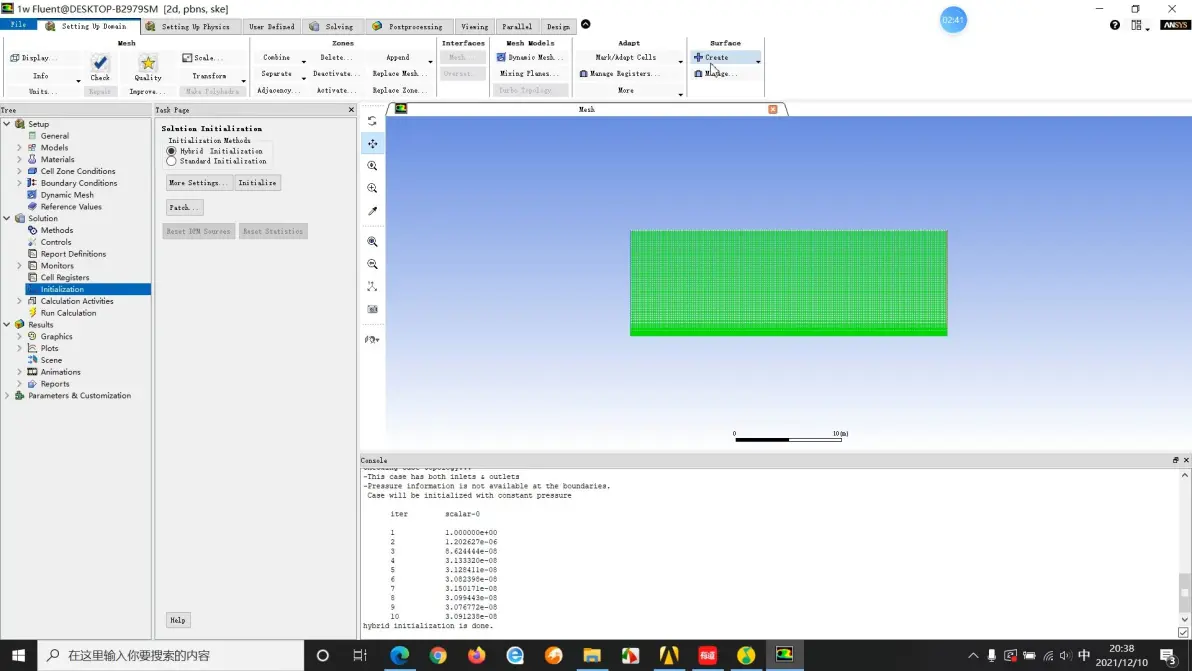Click the zoom out magnifier icon
This screenshot has width=1192, height=671.
pos(372,264)
